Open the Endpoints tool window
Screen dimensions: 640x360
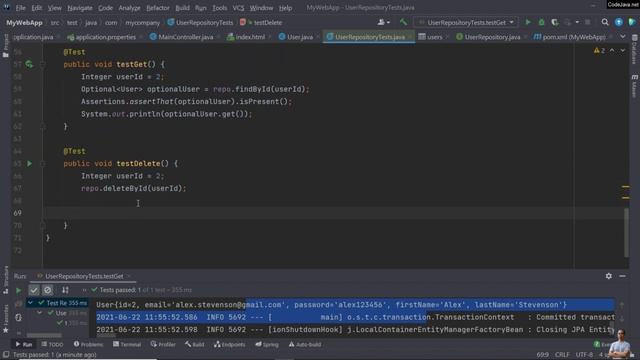(229, 344)
